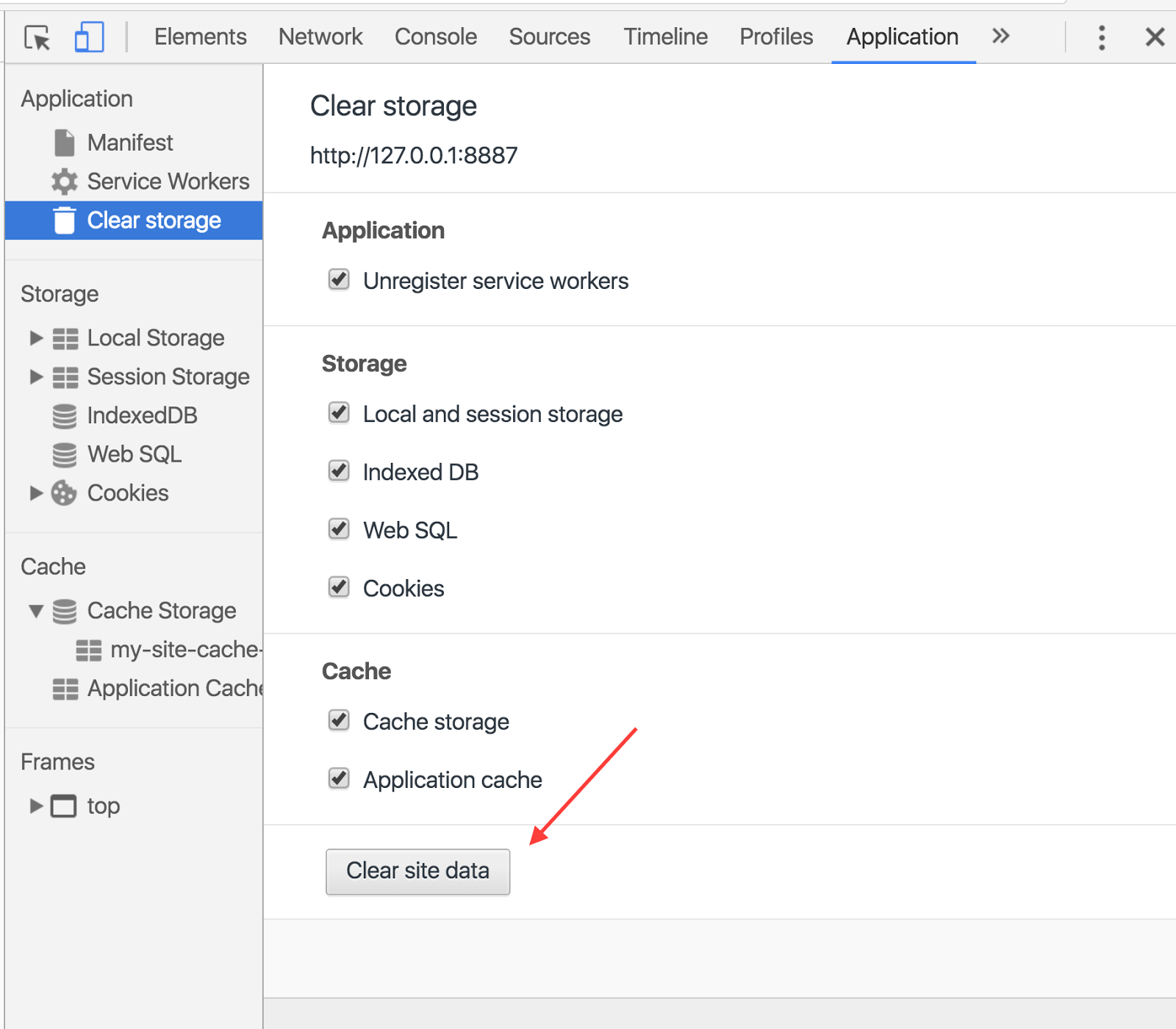Expand the Cookies tree arrow
This screenshot has height=1029, width=1176.
(36, 492)
